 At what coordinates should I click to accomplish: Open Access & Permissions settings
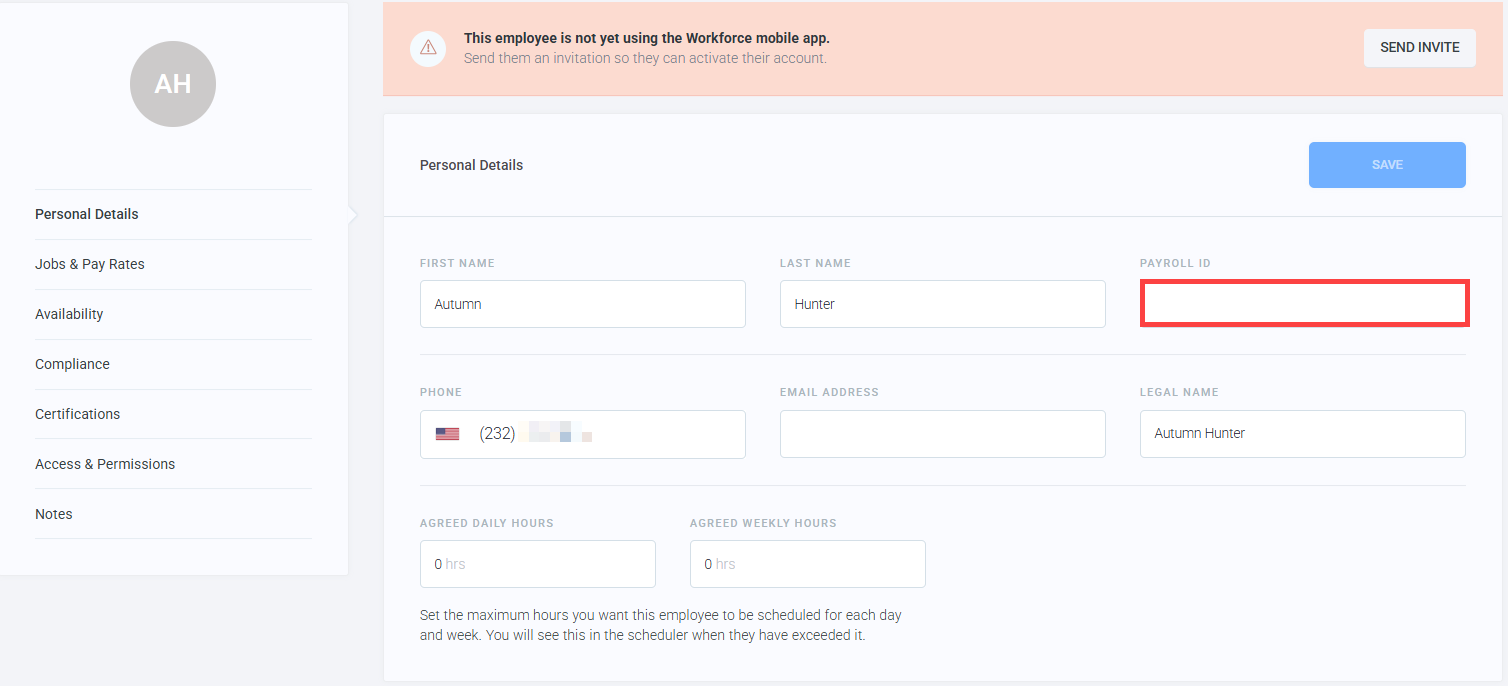(x=105, y=464)
